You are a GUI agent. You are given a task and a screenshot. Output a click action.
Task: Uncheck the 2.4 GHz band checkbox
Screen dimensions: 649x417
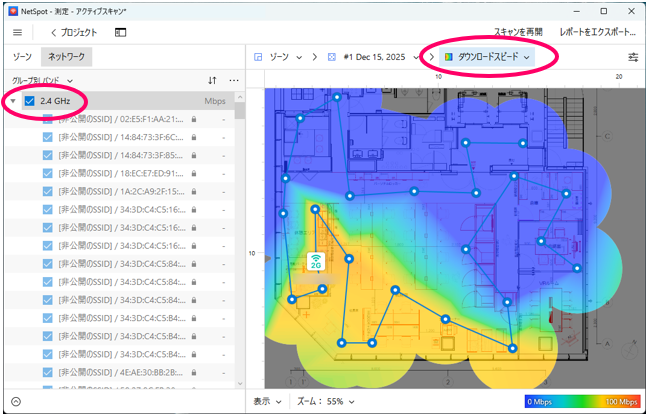point(30,101)
